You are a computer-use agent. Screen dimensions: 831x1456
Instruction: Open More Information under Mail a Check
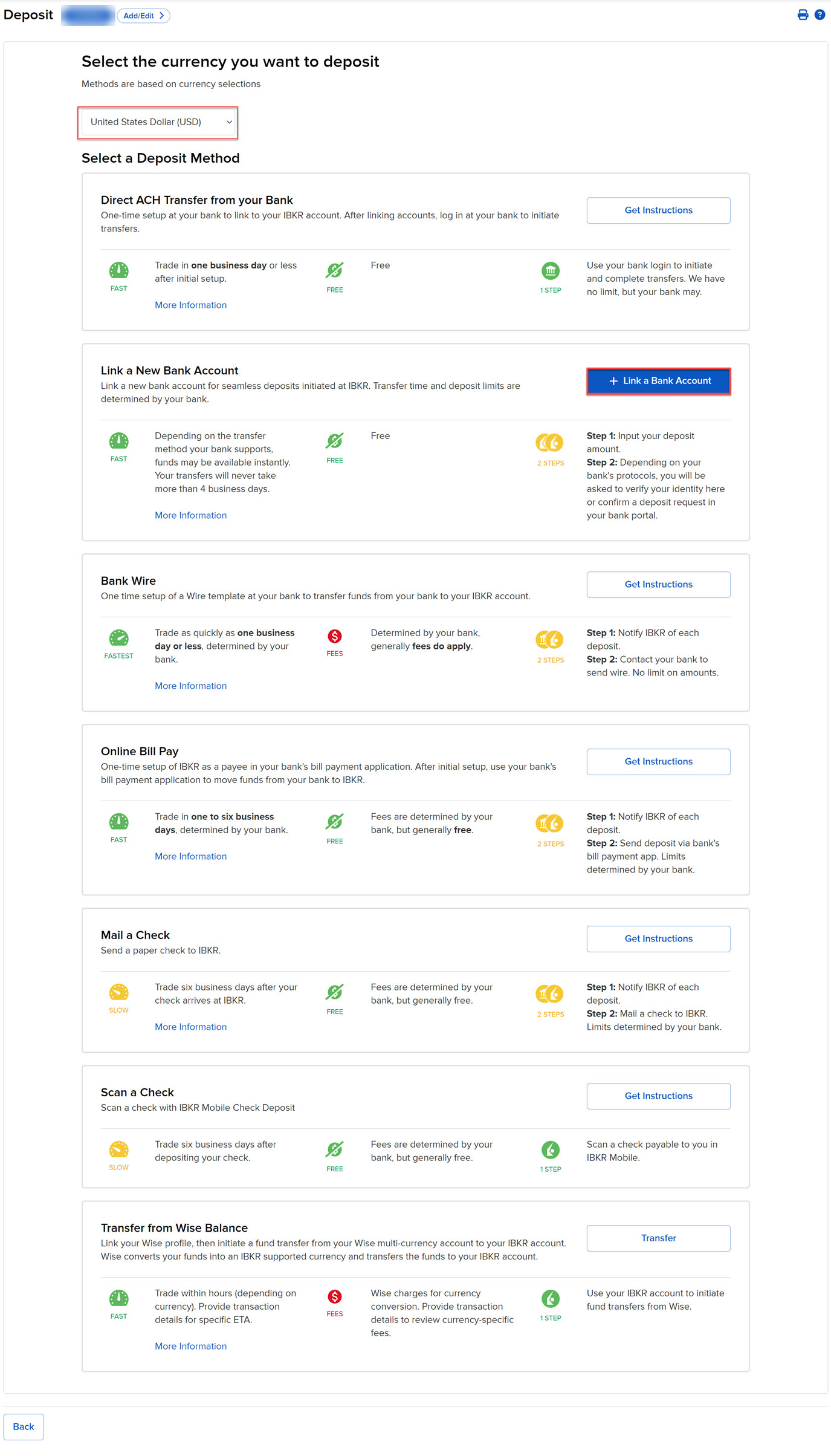190,1027
